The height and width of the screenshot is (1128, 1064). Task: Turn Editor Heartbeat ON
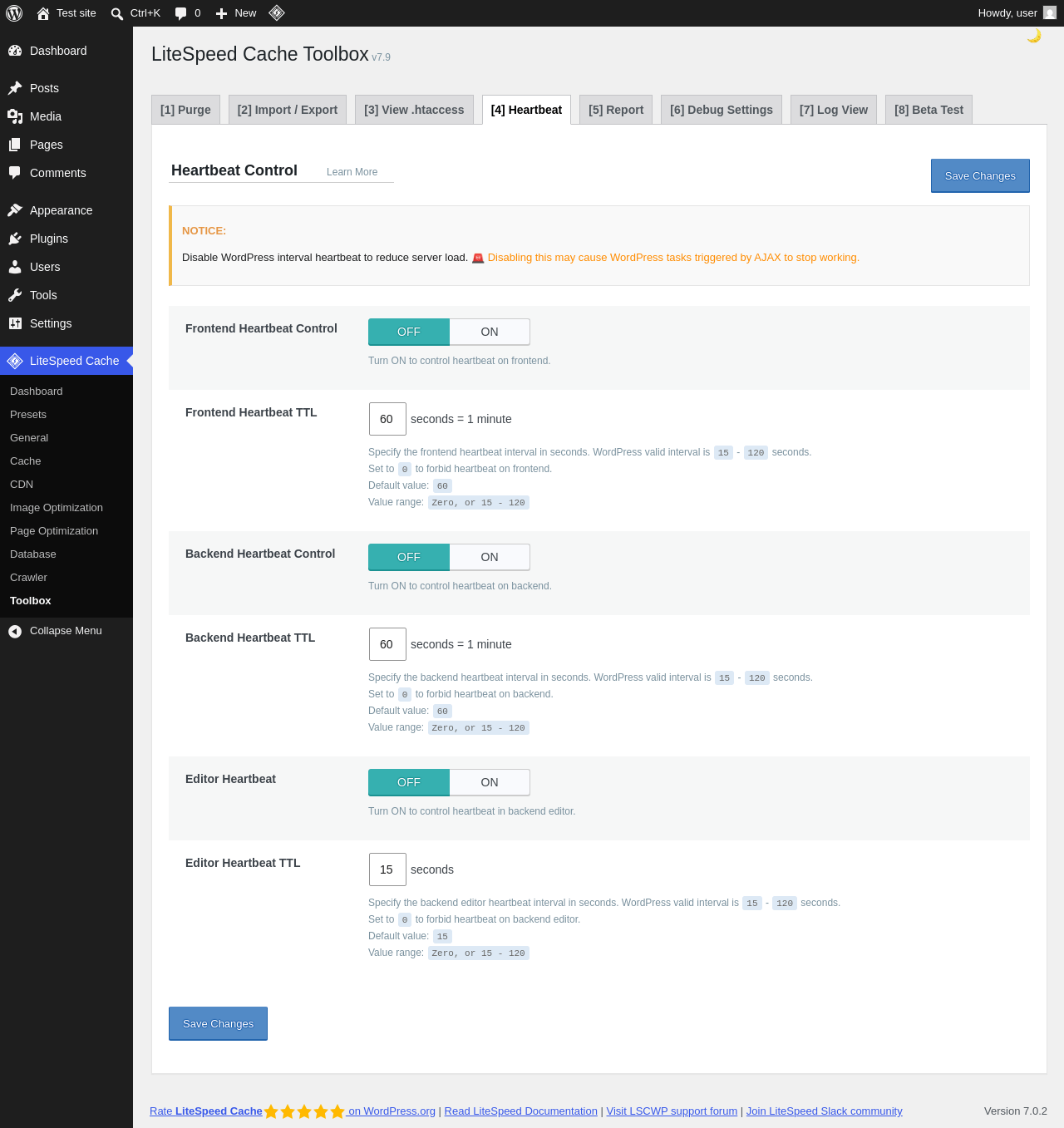(x=490, y=782)
